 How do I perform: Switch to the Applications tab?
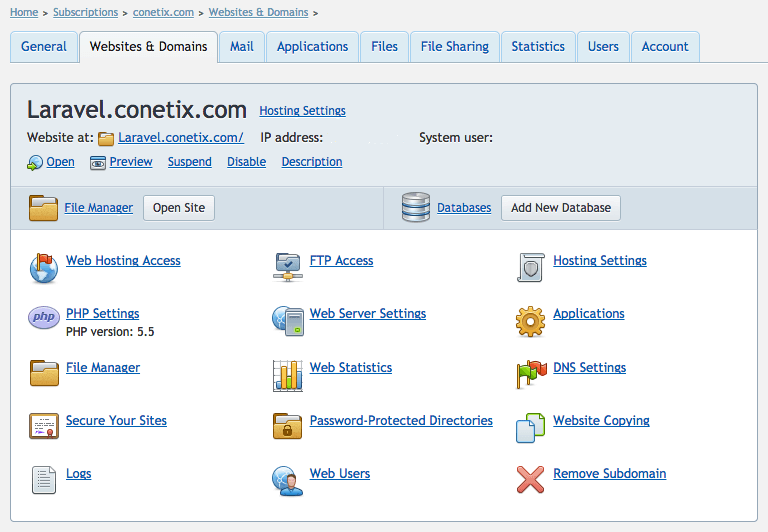point(312,47)
